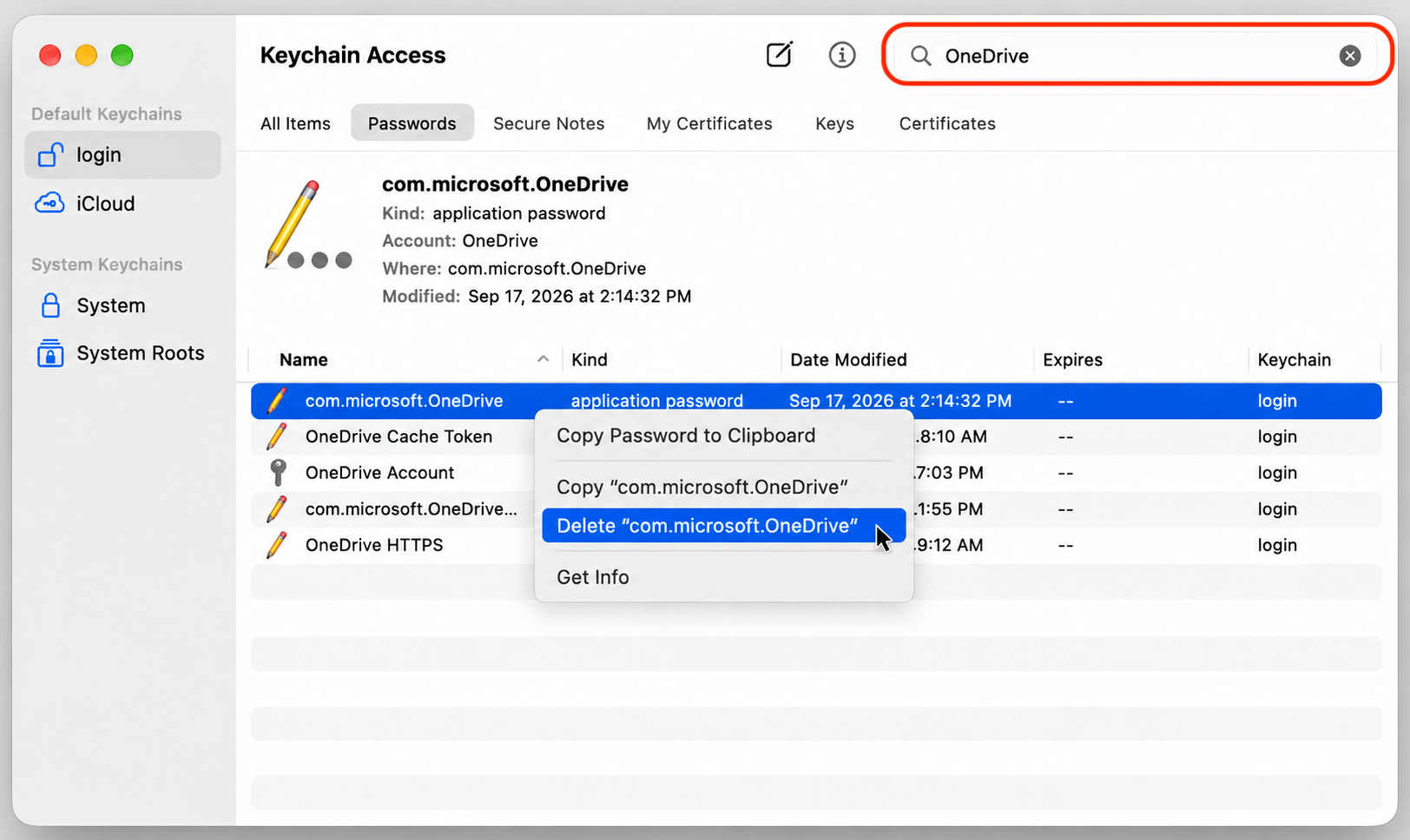Click the new keychain item compose icon

pyautogui.click(x=779, y=55)
